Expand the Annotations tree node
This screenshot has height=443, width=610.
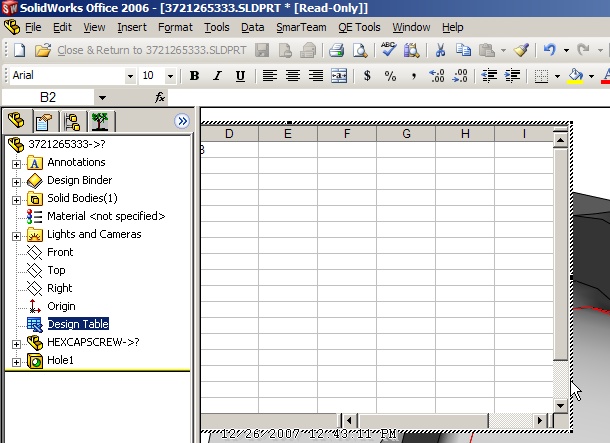tap(16, 164)
